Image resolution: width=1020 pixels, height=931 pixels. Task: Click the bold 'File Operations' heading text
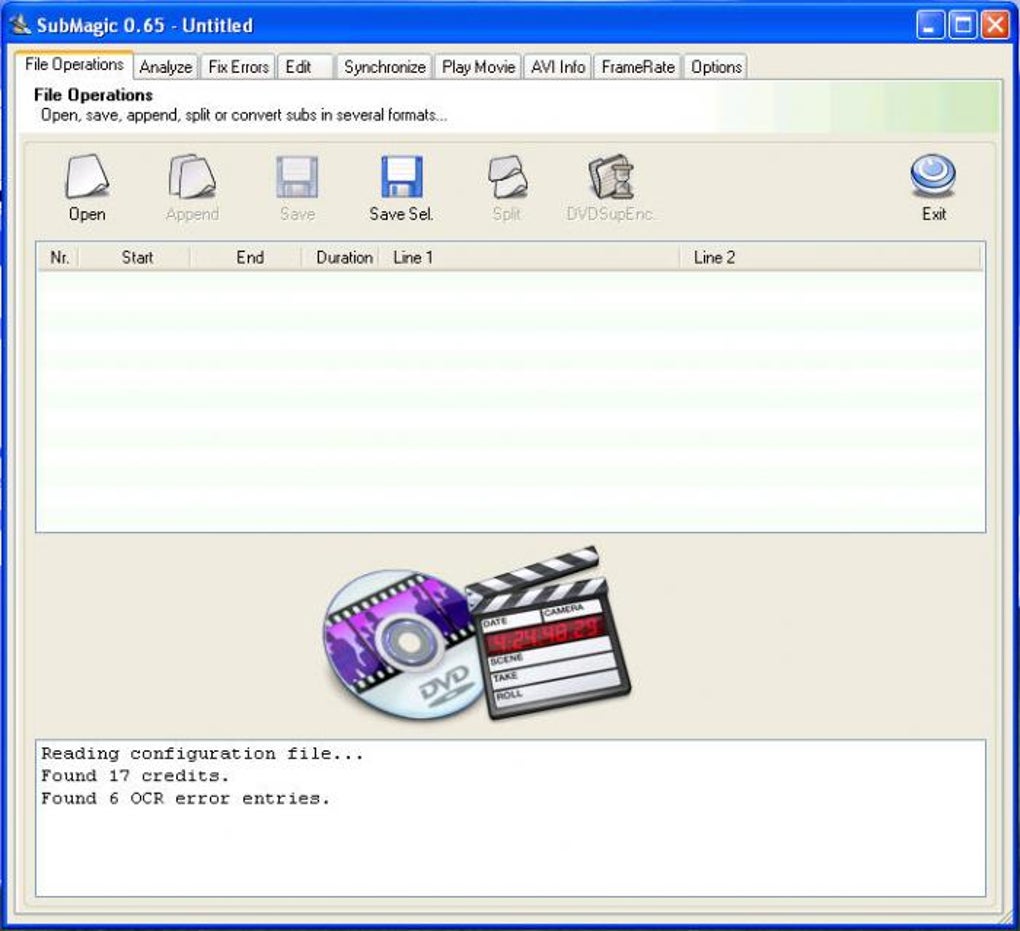click(x=93, y=95)
